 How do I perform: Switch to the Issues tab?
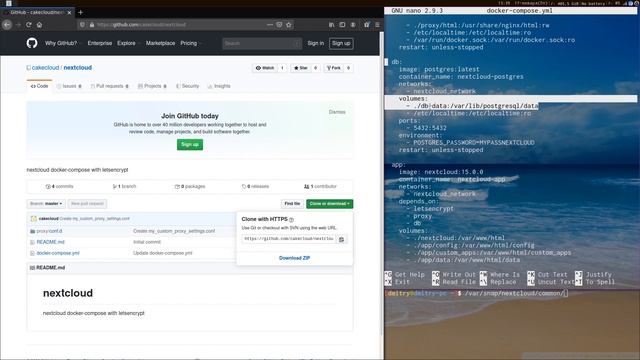[69, 86]
